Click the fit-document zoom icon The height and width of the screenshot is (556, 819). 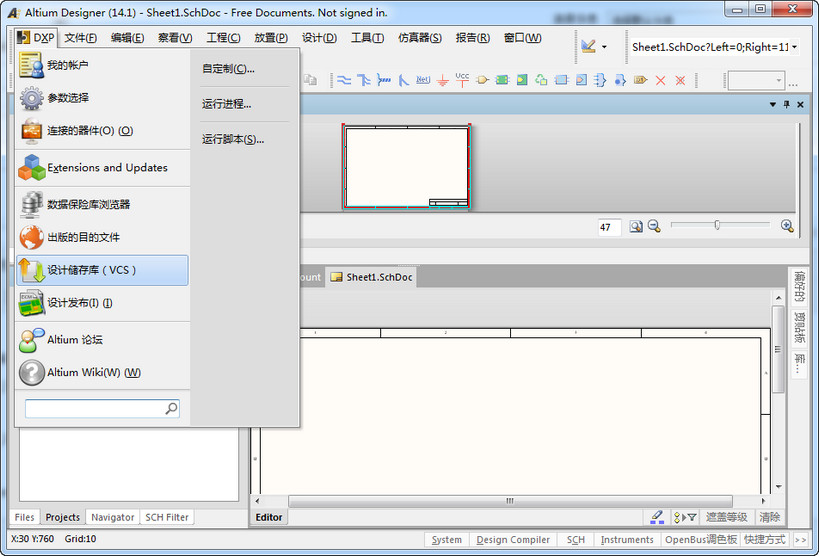click(x=636, y=226)
